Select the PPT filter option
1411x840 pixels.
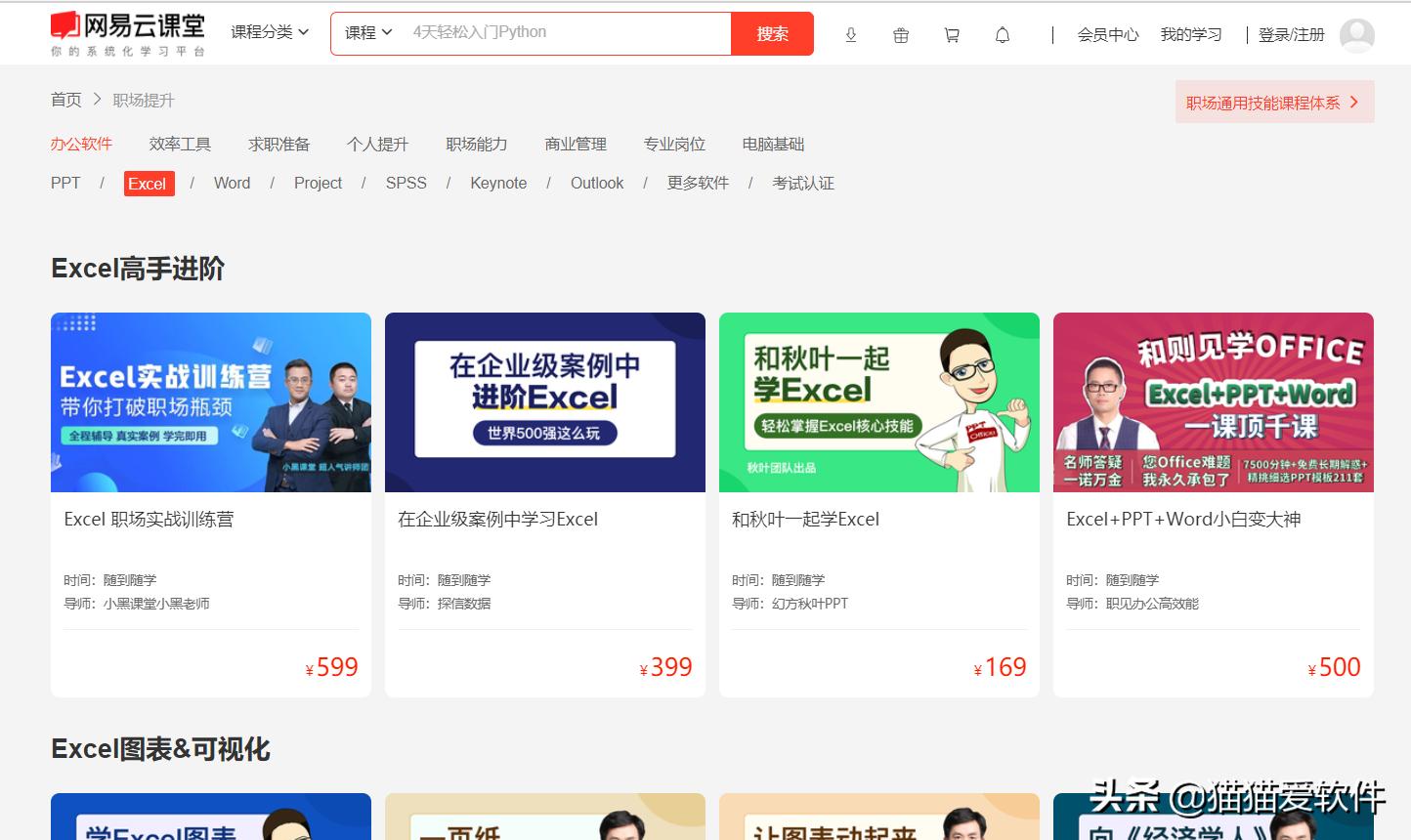(64, 183)
